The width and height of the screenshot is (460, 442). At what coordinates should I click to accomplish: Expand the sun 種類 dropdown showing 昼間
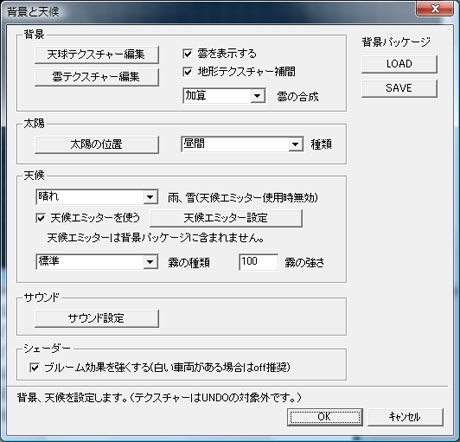pyautogui.click(x=242, y=144)
